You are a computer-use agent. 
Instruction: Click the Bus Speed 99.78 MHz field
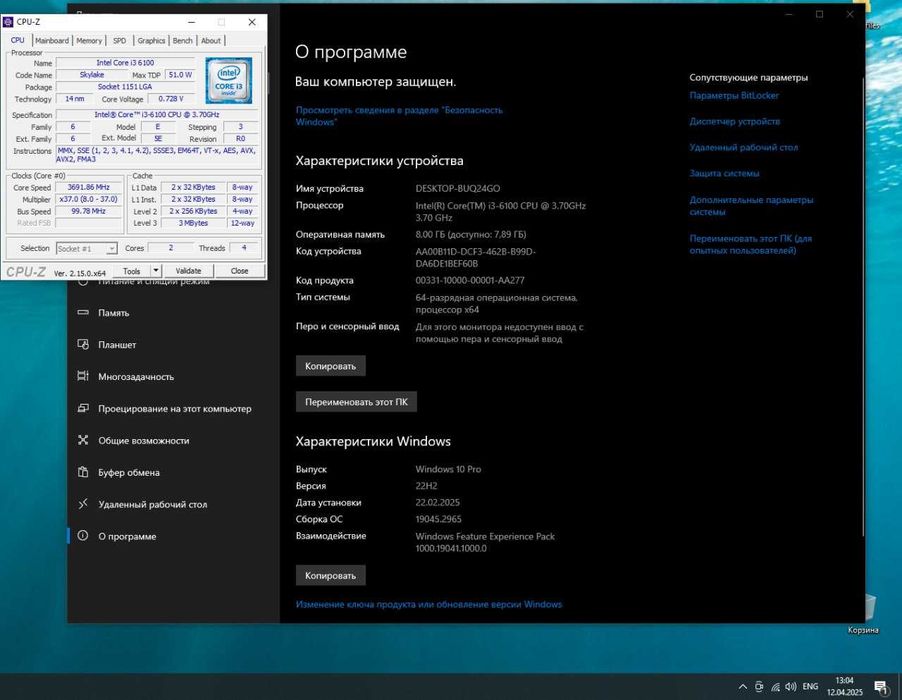click(89, 211)
